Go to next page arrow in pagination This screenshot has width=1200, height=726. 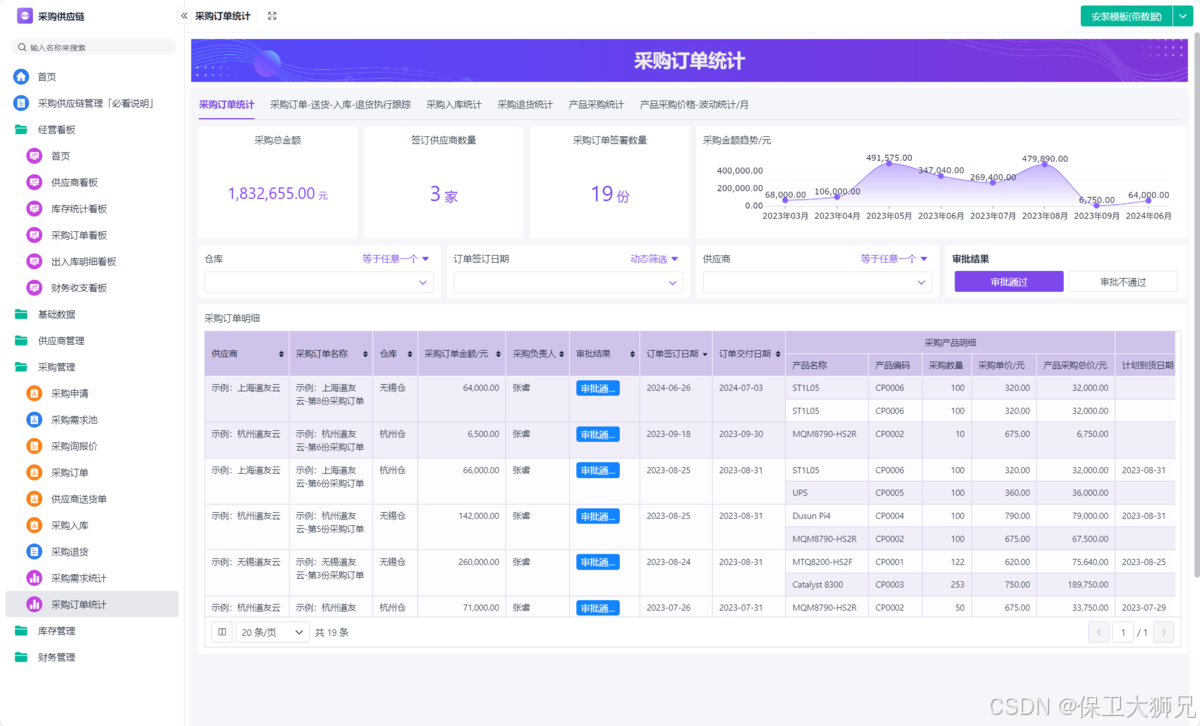coord(1163,632)
